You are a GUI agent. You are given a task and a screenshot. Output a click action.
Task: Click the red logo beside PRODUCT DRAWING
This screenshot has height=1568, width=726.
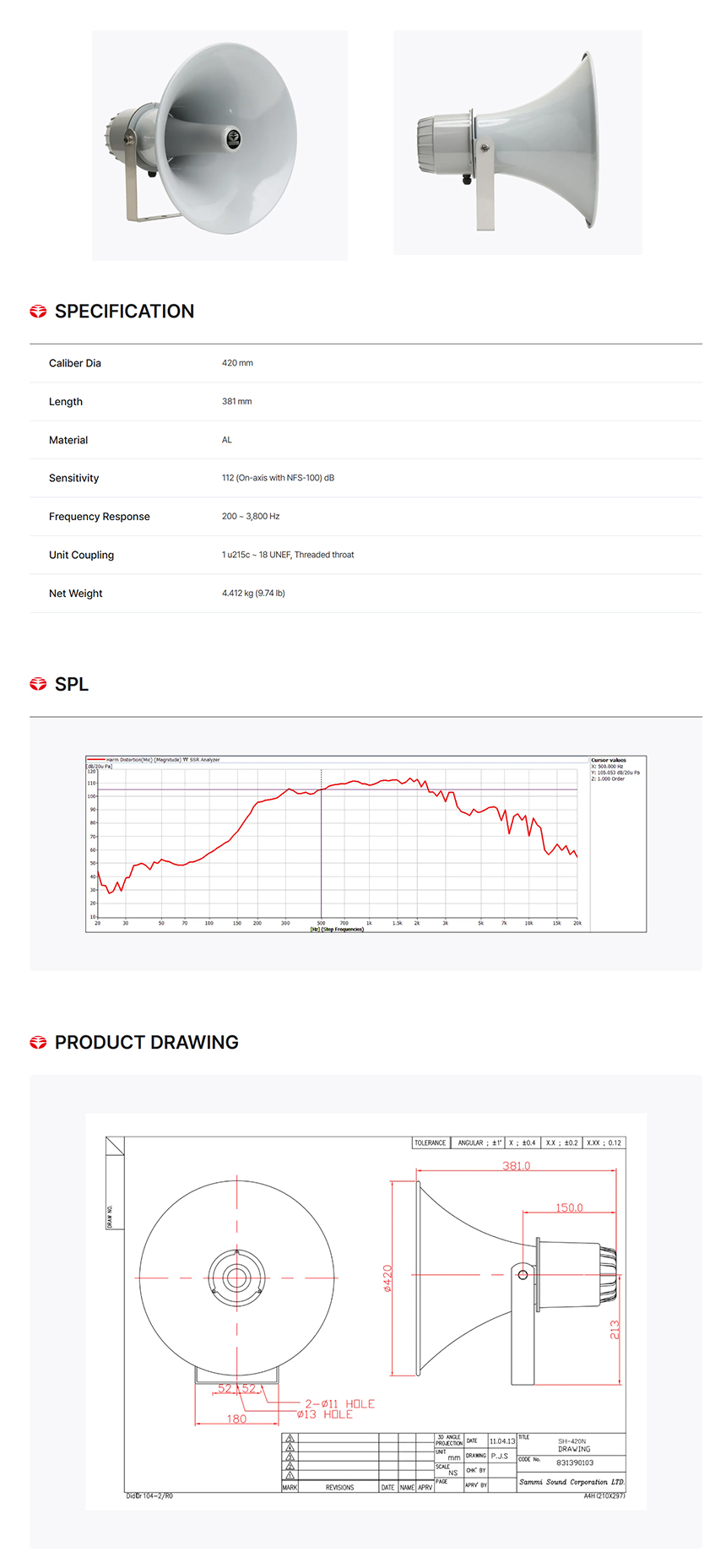coord(38,1043)
